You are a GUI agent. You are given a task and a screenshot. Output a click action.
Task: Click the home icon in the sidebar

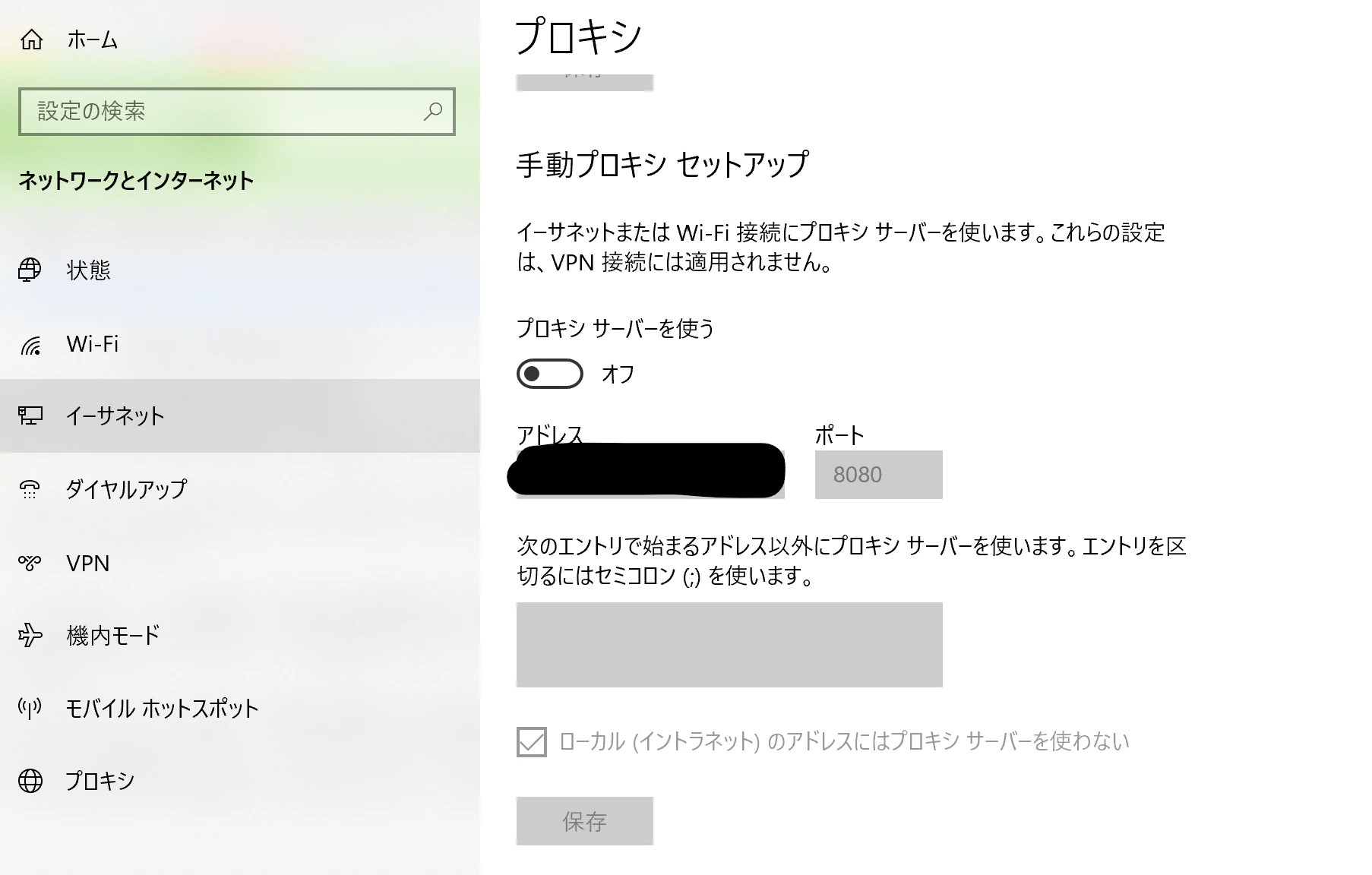pyautogui.click(x=30, y=39)
